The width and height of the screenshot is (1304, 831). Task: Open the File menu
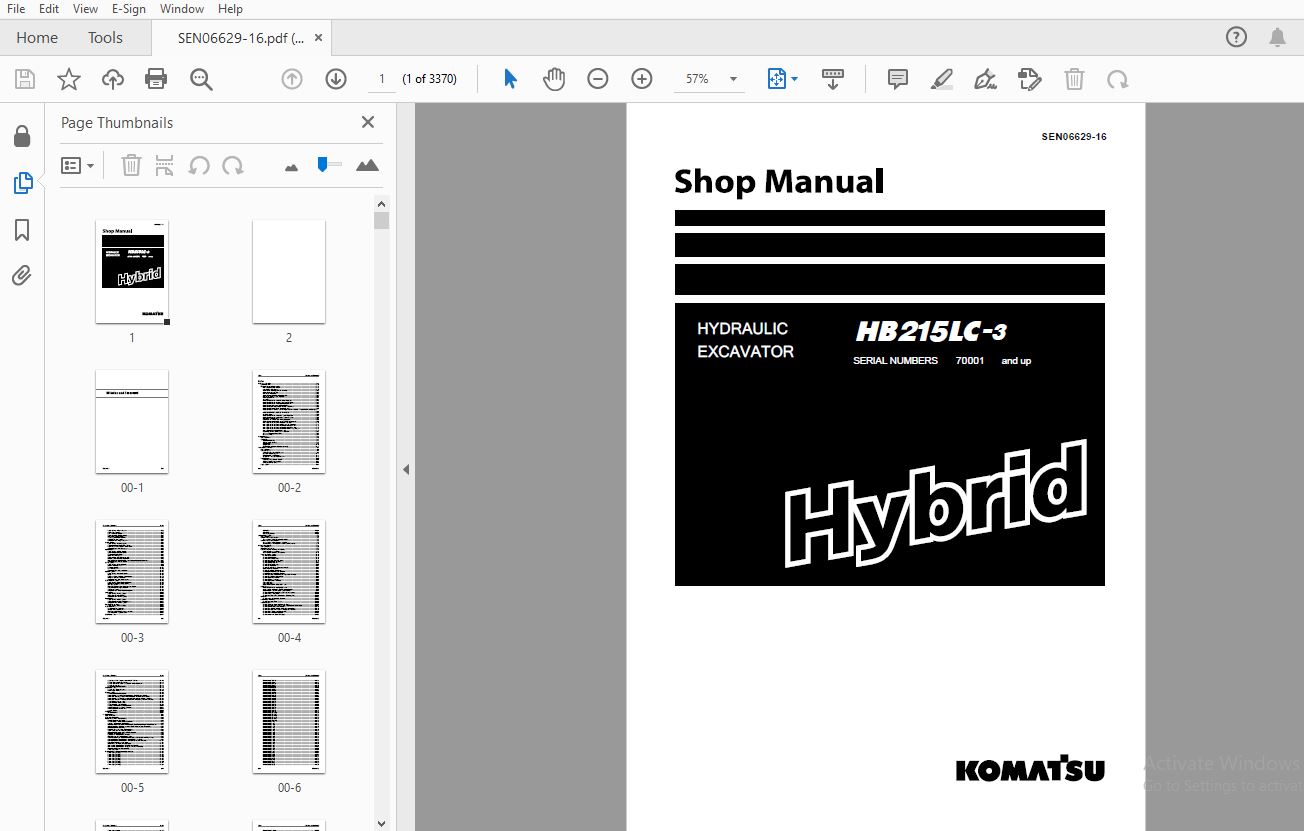(x=16, y=9)
